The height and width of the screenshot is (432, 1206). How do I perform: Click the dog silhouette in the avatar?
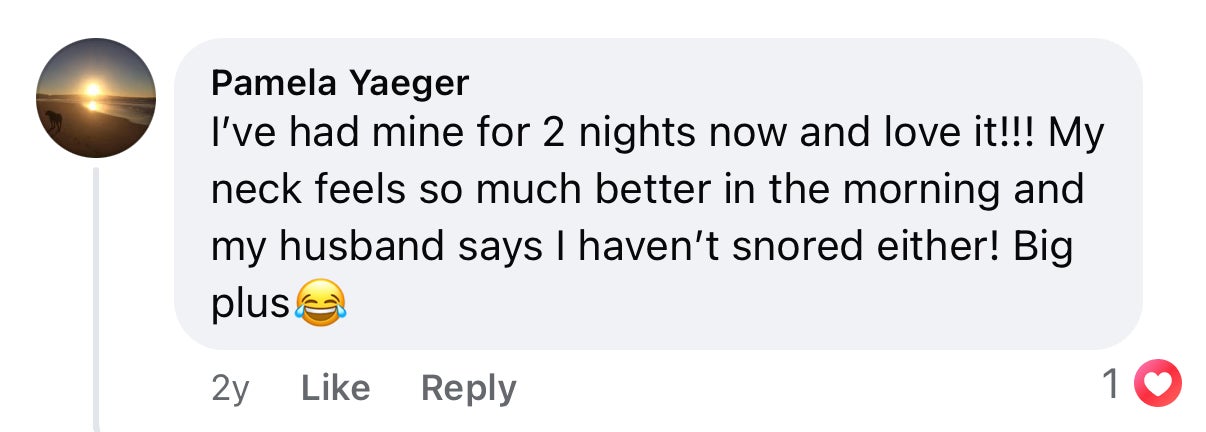point(52,120)
